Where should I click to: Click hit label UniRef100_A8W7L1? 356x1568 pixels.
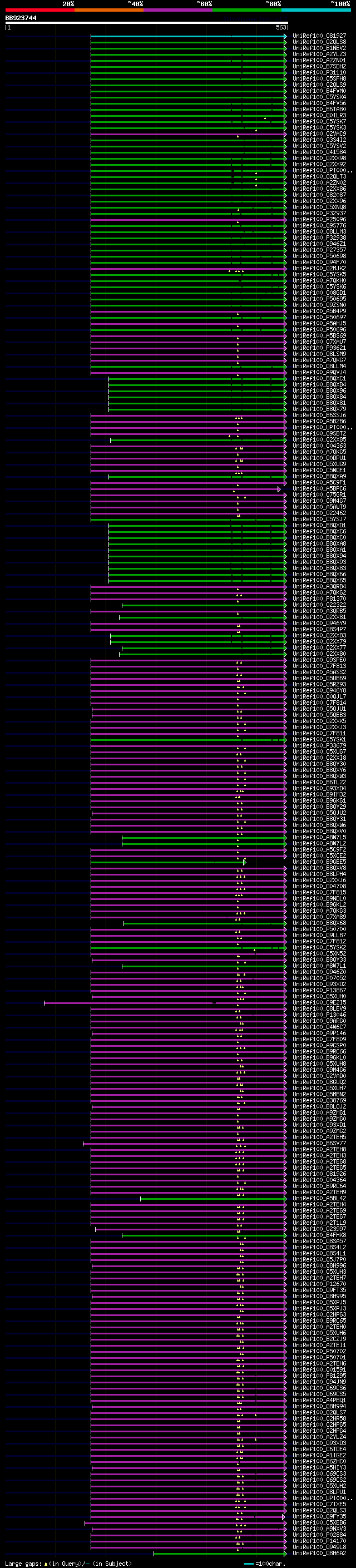click(x=319, y=966)
